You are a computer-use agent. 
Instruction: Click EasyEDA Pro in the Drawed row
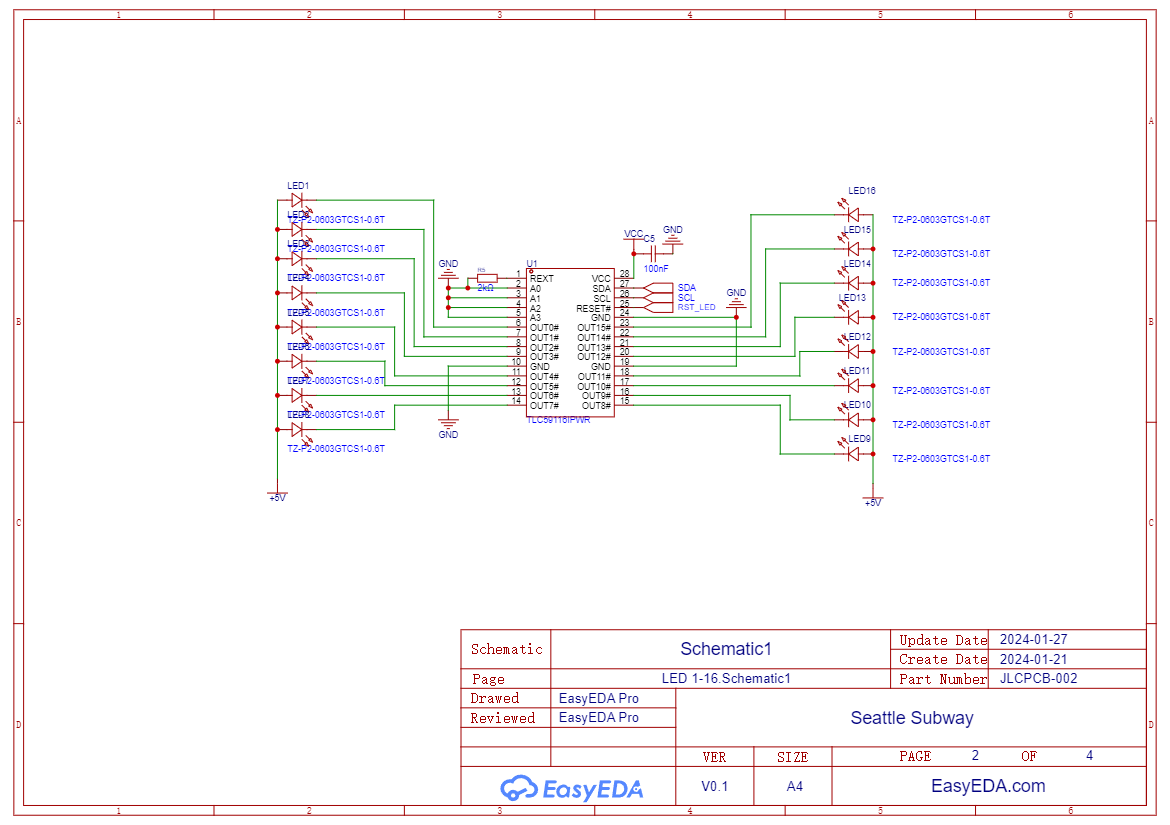click(598, 698)
